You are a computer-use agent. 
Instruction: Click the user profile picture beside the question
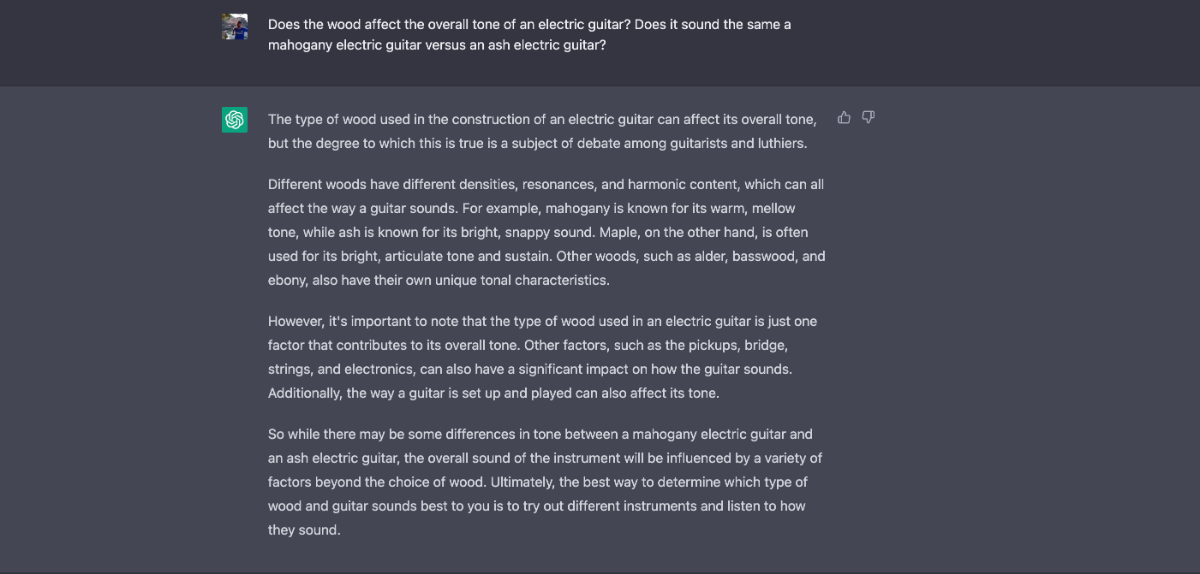coord(235,27)
